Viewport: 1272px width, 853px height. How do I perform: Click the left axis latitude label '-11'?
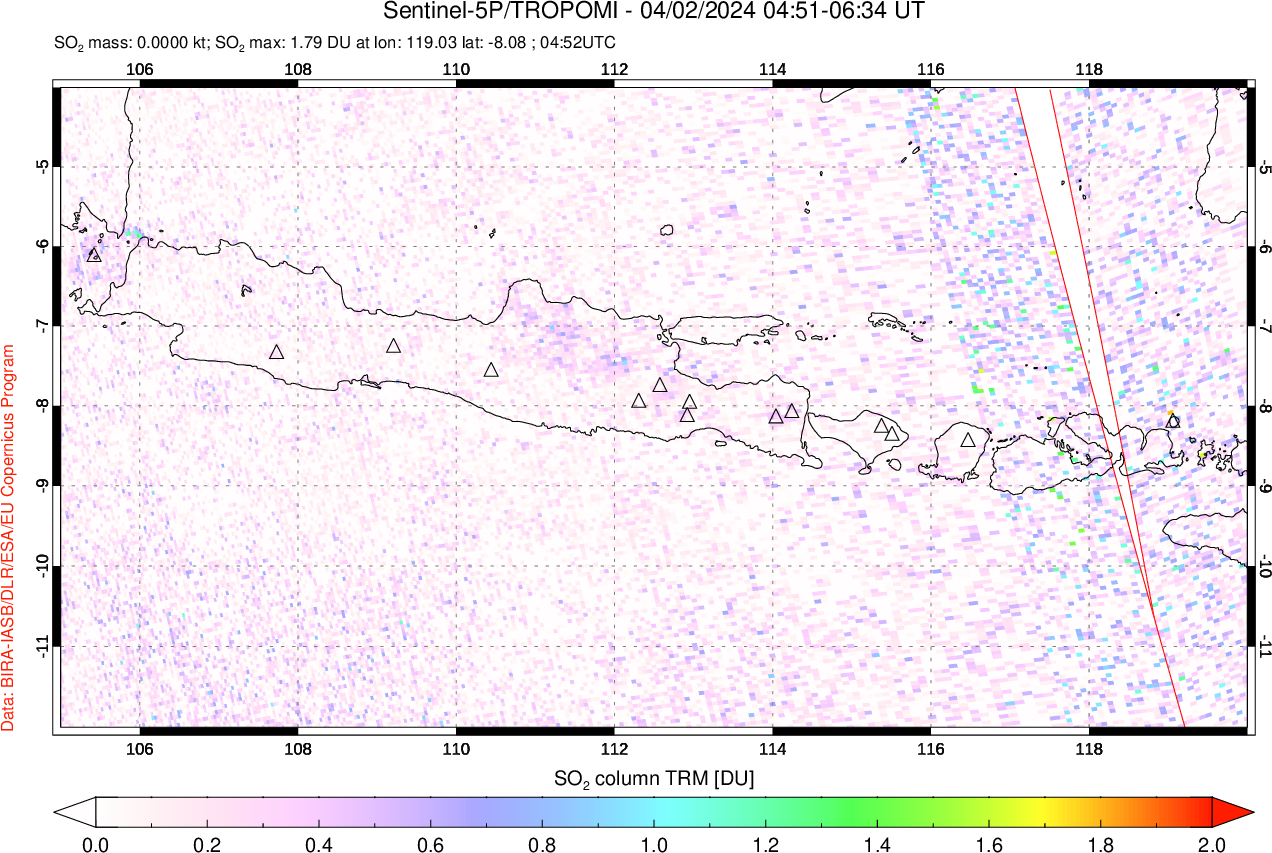coord(44,646)
